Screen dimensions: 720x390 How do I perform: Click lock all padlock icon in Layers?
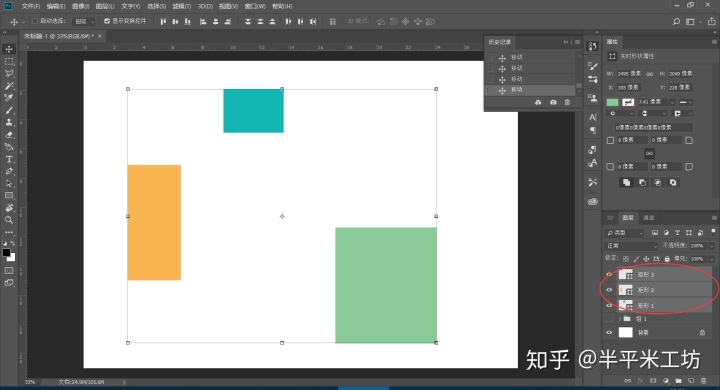click(x=667, y=259)
